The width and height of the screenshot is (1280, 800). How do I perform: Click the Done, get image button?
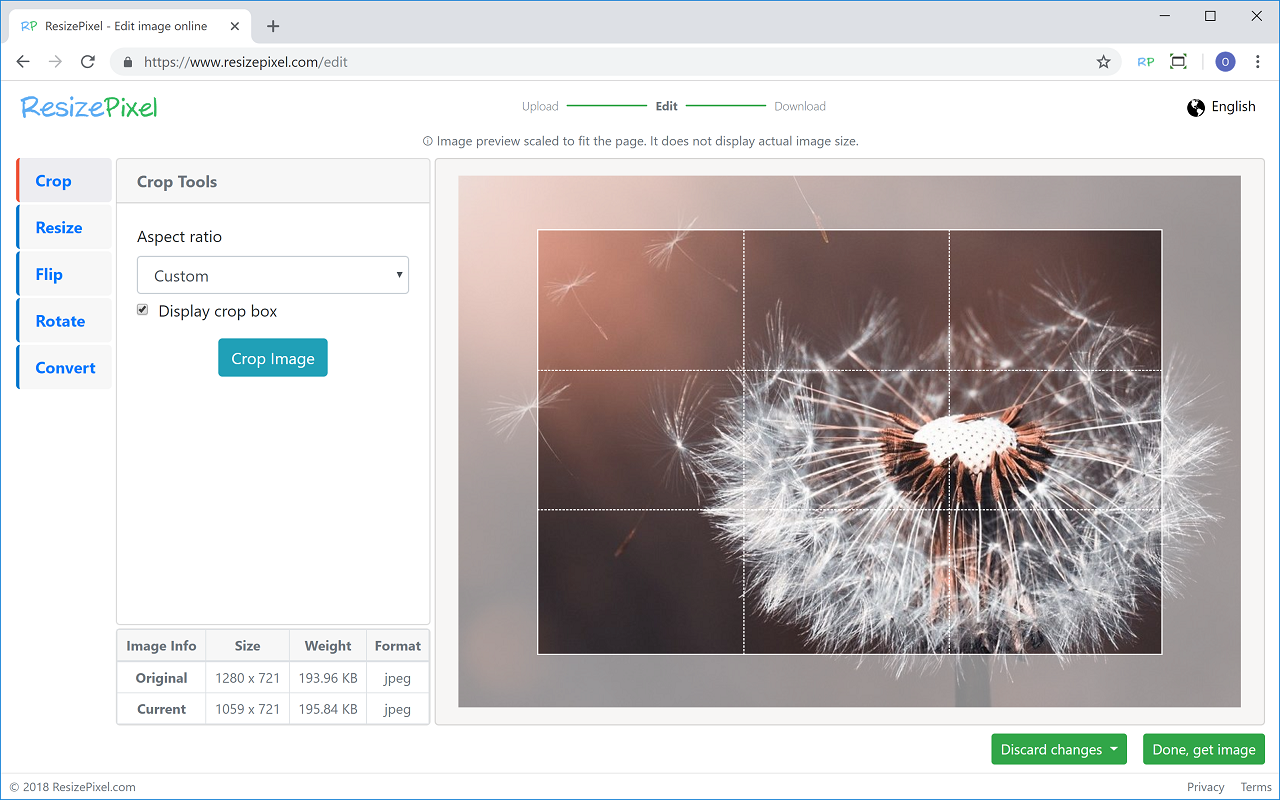[x=1204, y=750]
